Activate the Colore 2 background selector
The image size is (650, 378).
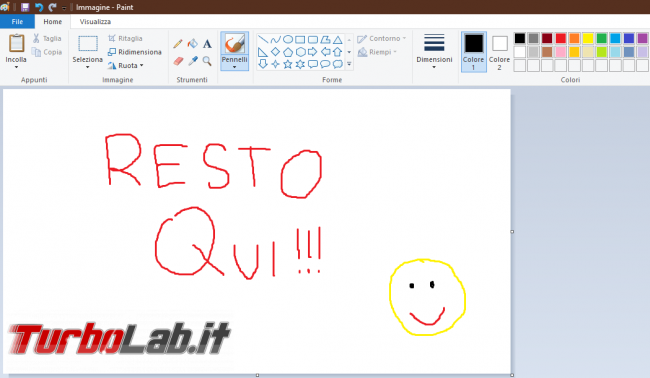(x=500, y=52)
